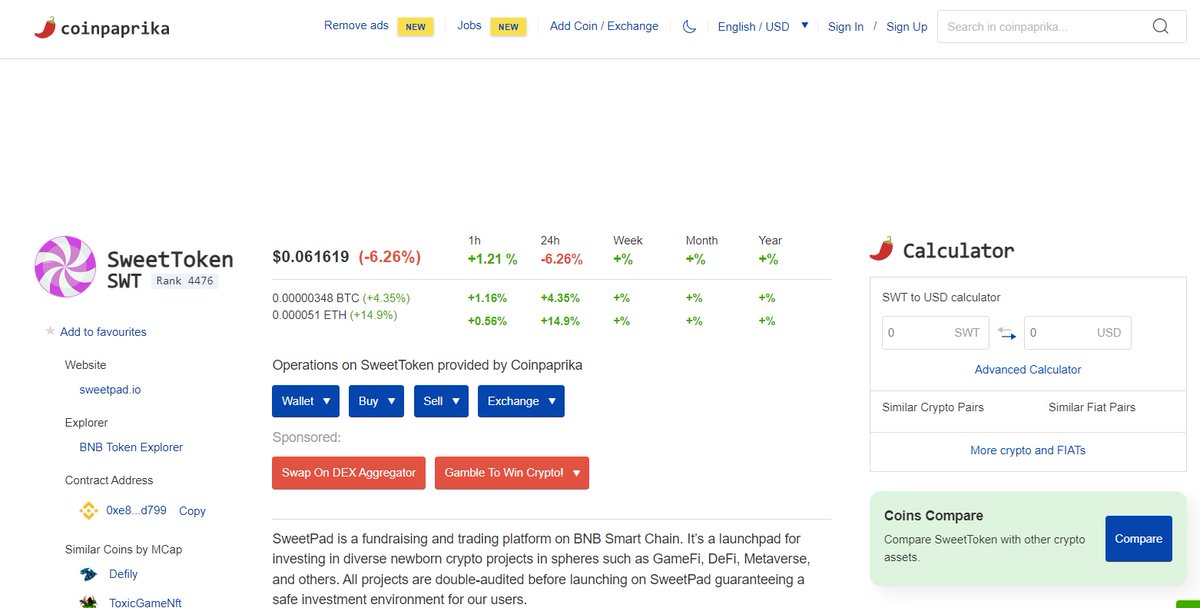
Task: Click the Calculator chili pepper icon
Action: 881,249
